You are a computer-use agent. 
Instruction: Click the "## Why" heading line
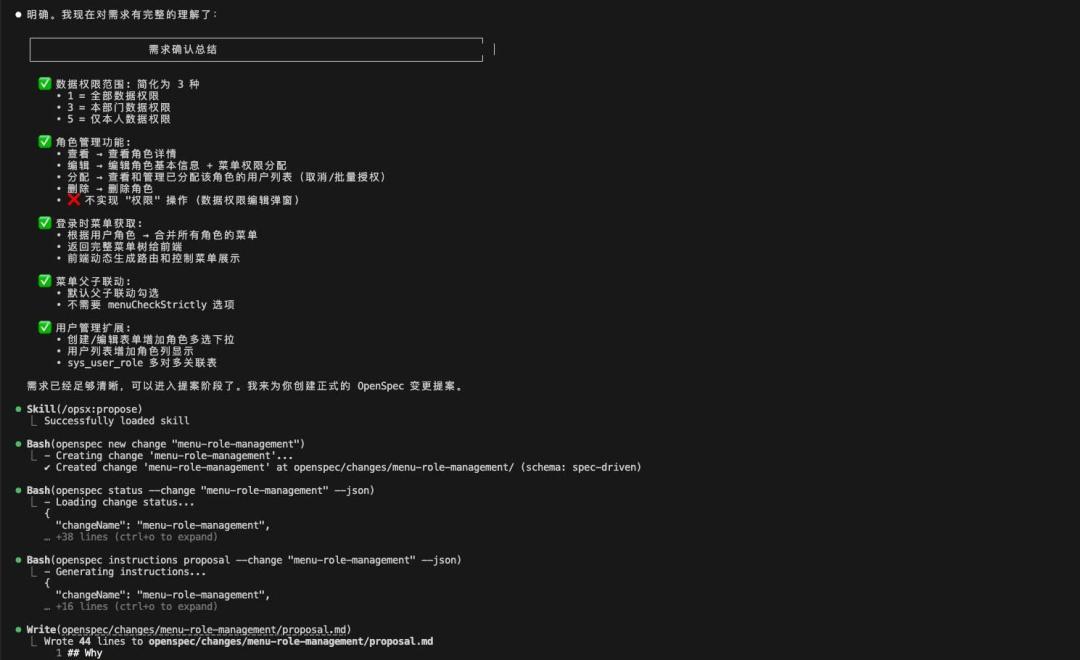coord(85,653)
